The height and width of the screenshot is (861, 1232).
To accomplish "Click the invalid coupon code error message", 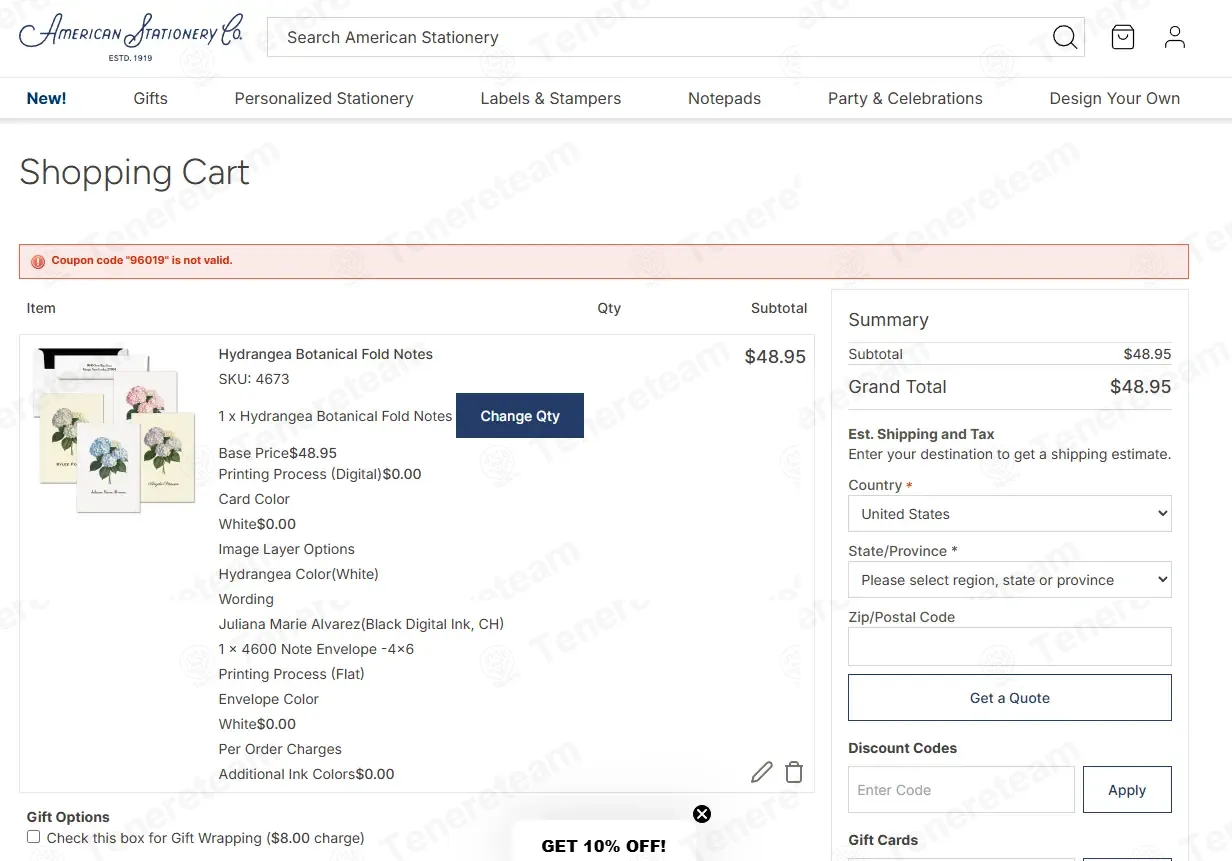I will click(142, 261).
